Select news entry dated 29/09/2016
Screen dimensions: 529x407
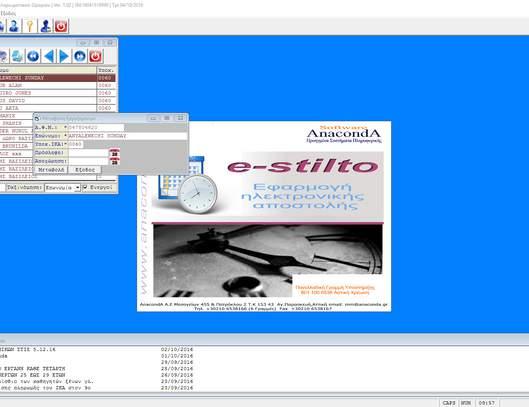[177, 362]
